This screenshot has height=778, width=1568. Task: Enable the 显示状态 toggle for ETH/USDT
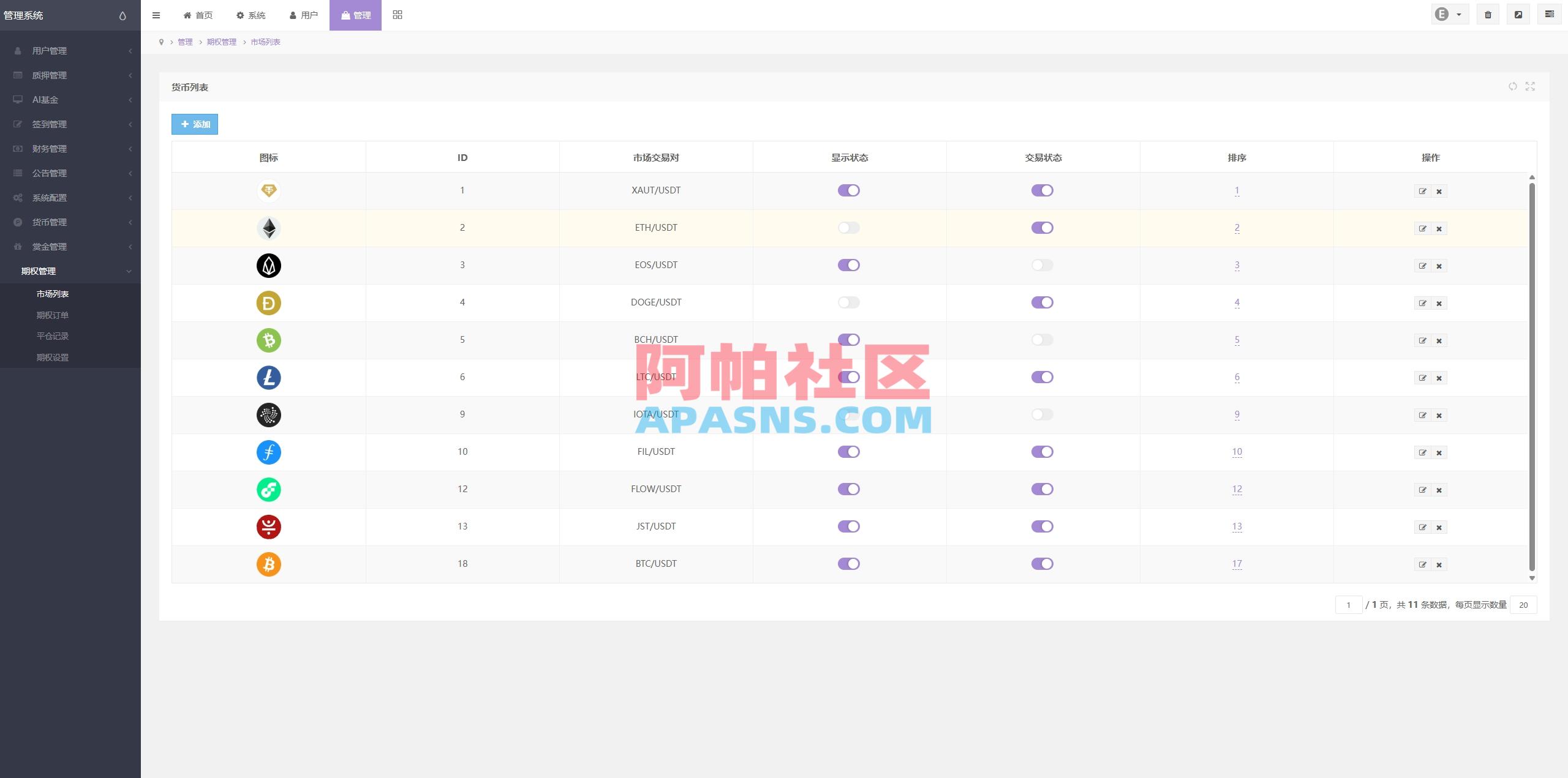coord(849,227)
